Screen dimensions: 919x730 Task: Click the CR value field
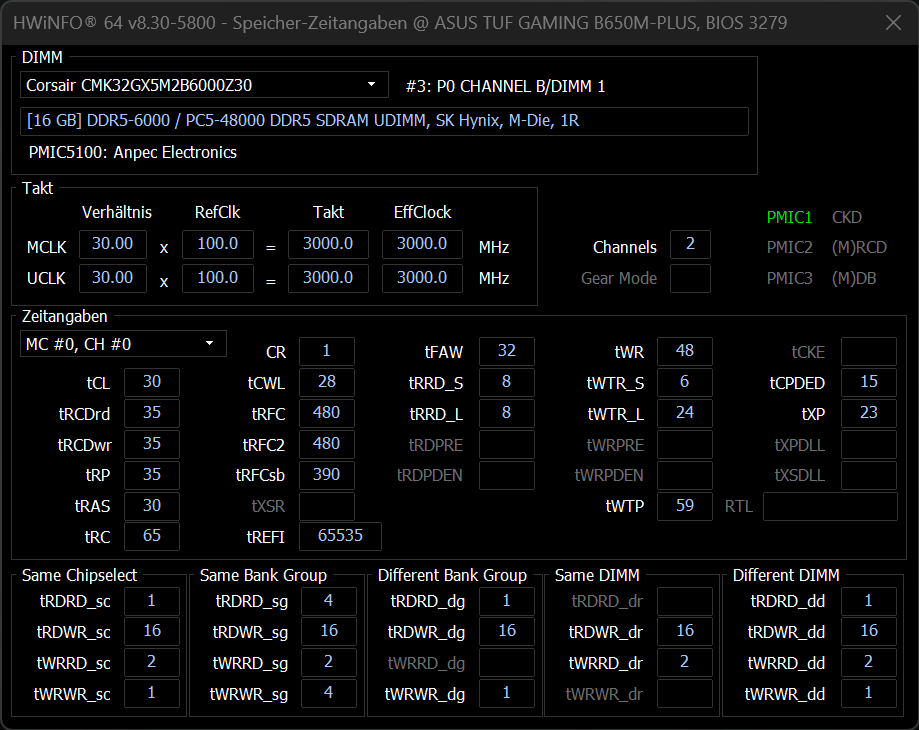pyautogui.click(x=326, y=352)
